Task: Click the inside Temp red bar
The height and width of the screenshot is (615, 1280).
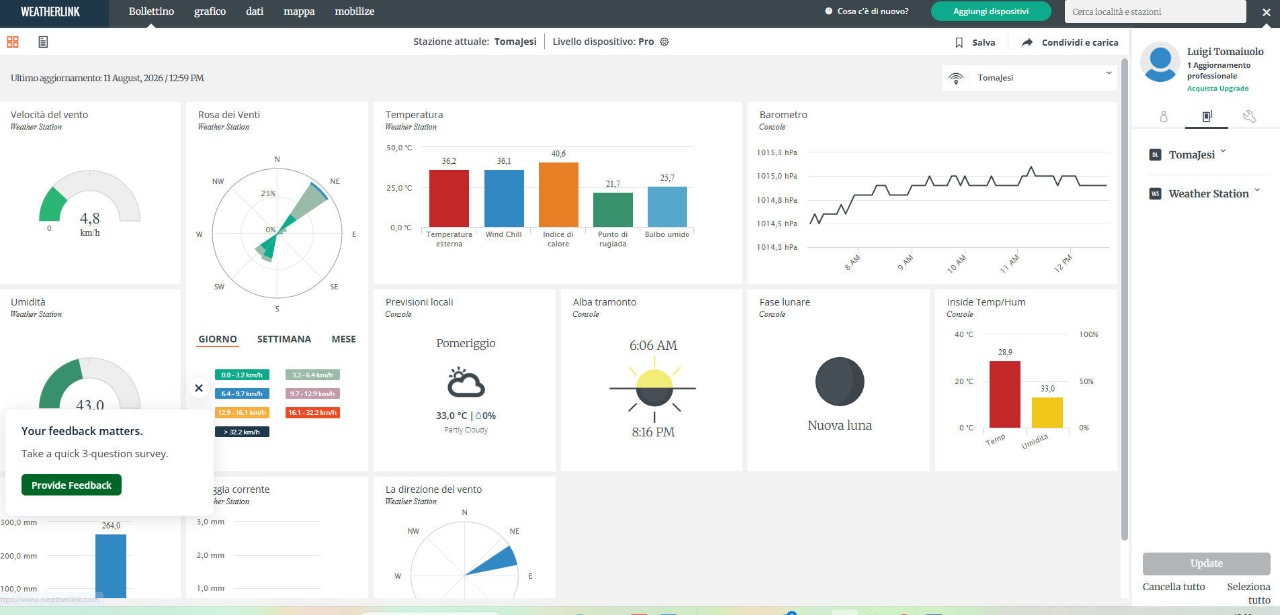Action: (x=1005, y=394)
